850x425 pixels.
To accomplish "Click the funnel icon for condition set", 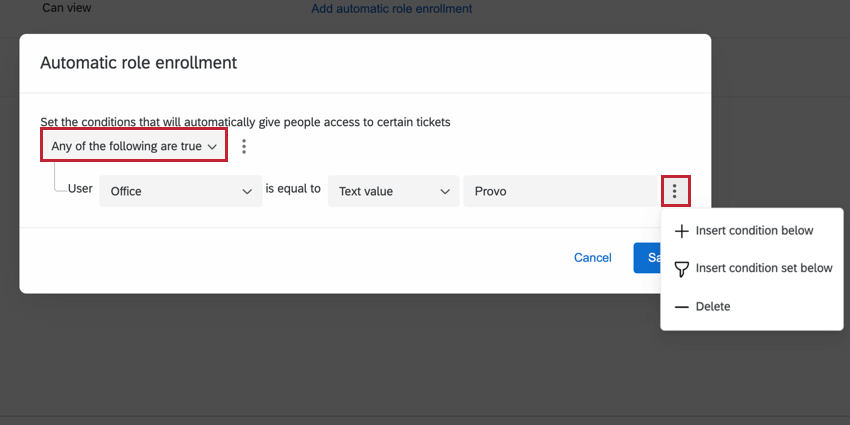I will pyautogui.click(x=682, y=269).
